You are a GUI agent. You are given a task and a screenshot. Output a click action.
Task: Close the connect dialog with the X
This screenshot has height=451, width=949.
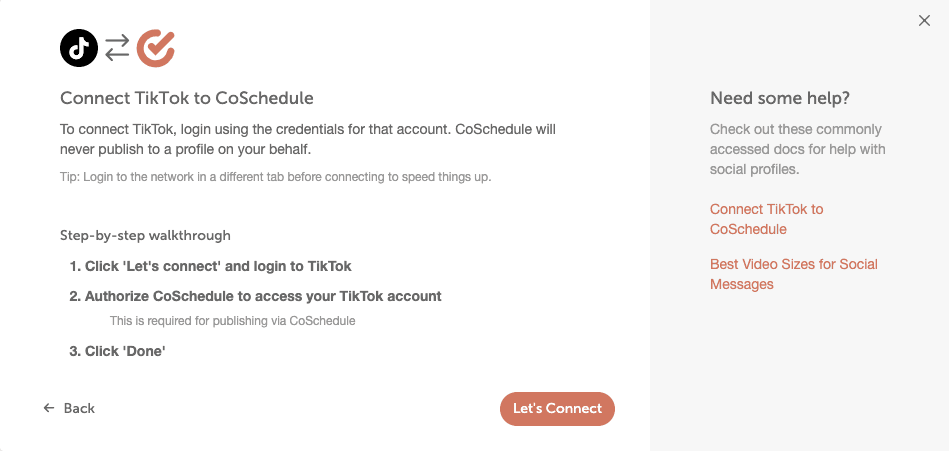(924, 21)
